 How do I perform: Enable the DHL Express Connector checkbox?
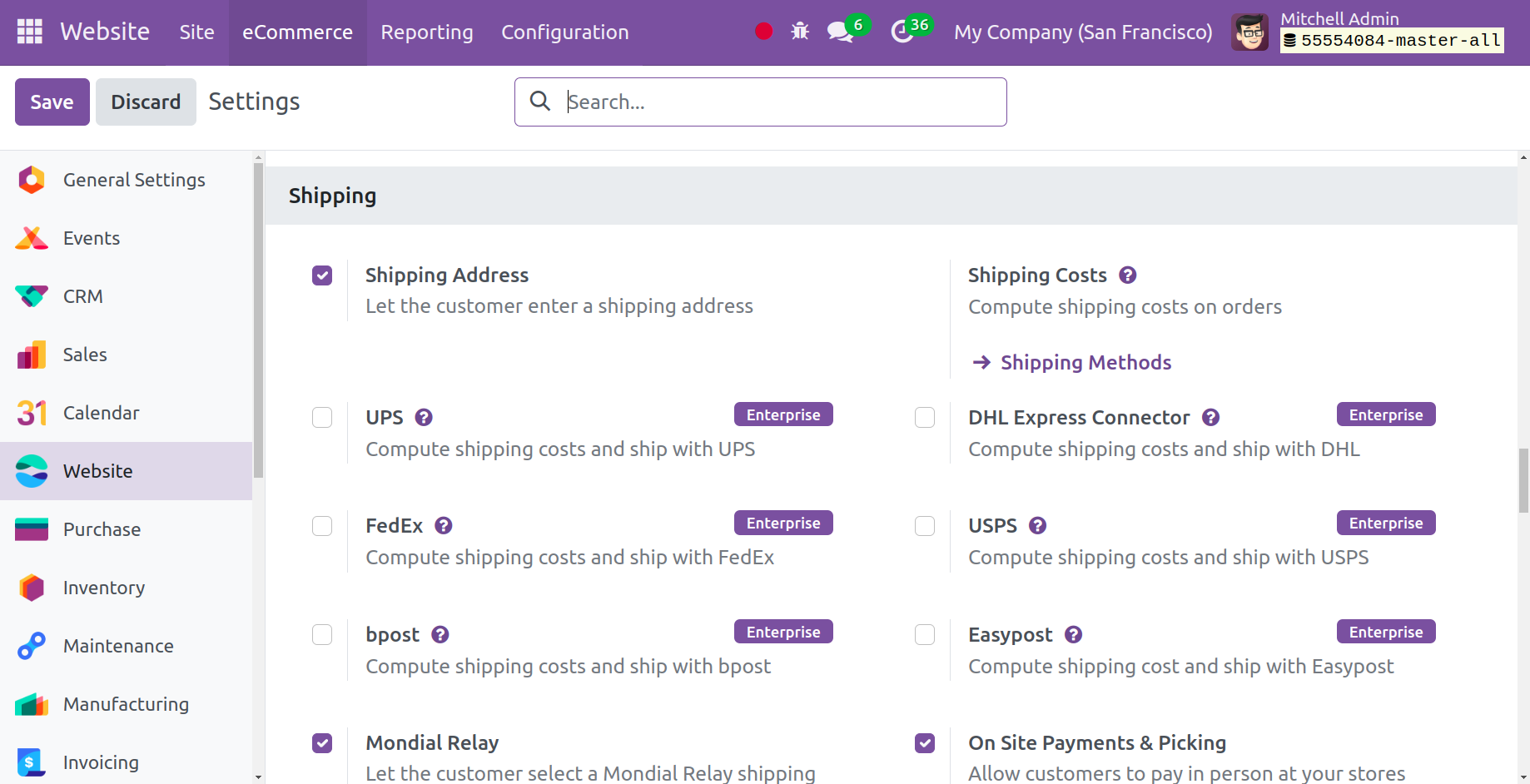(x=925, y=418)
